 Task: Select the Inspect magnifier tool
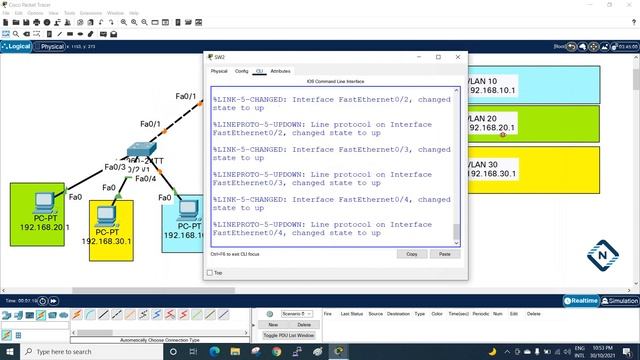(x=16, y=34)
